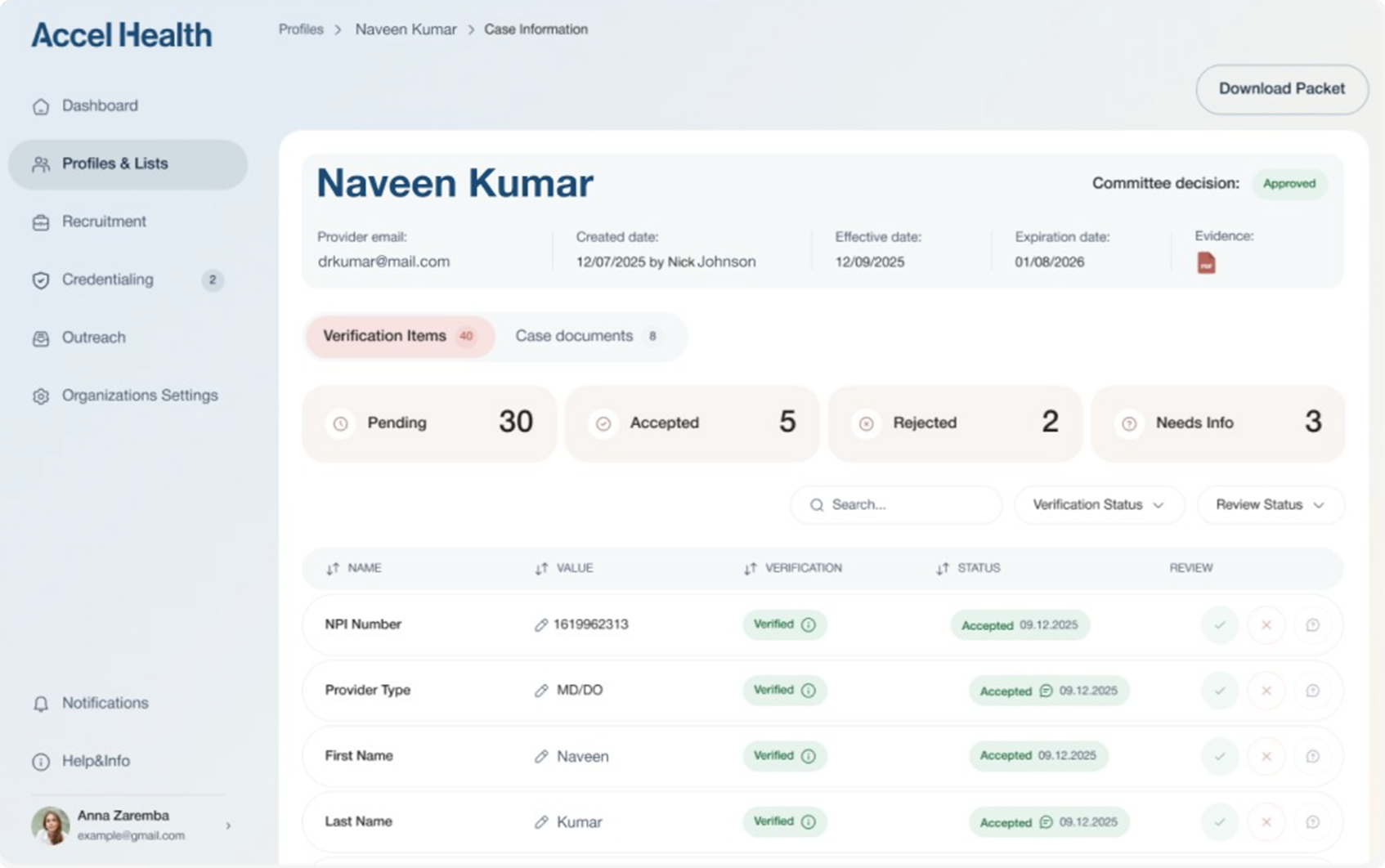Expand the Anna Zaremba profile chevron
The height and width of the screenshot is (868, 1385).
[229, 825]
